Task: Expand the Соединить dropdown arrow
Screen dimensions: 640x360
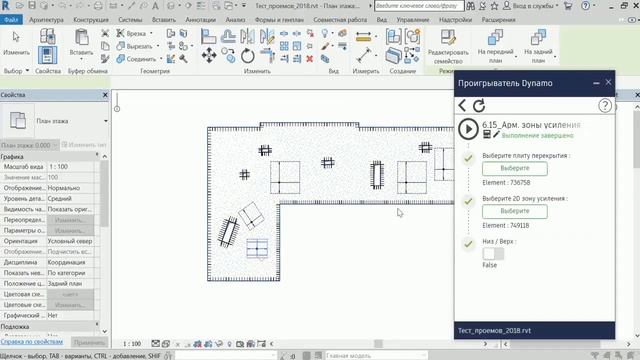Action: 161,59
